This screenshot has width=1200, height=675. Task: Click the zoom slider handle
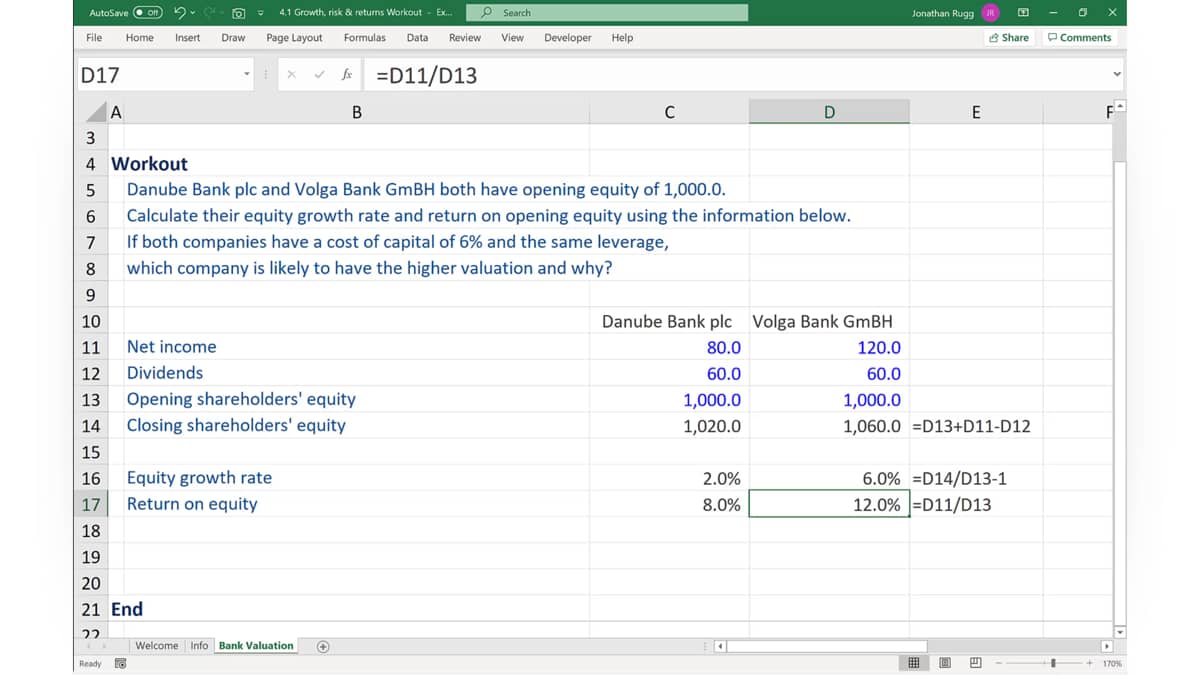click(1051, 663)
